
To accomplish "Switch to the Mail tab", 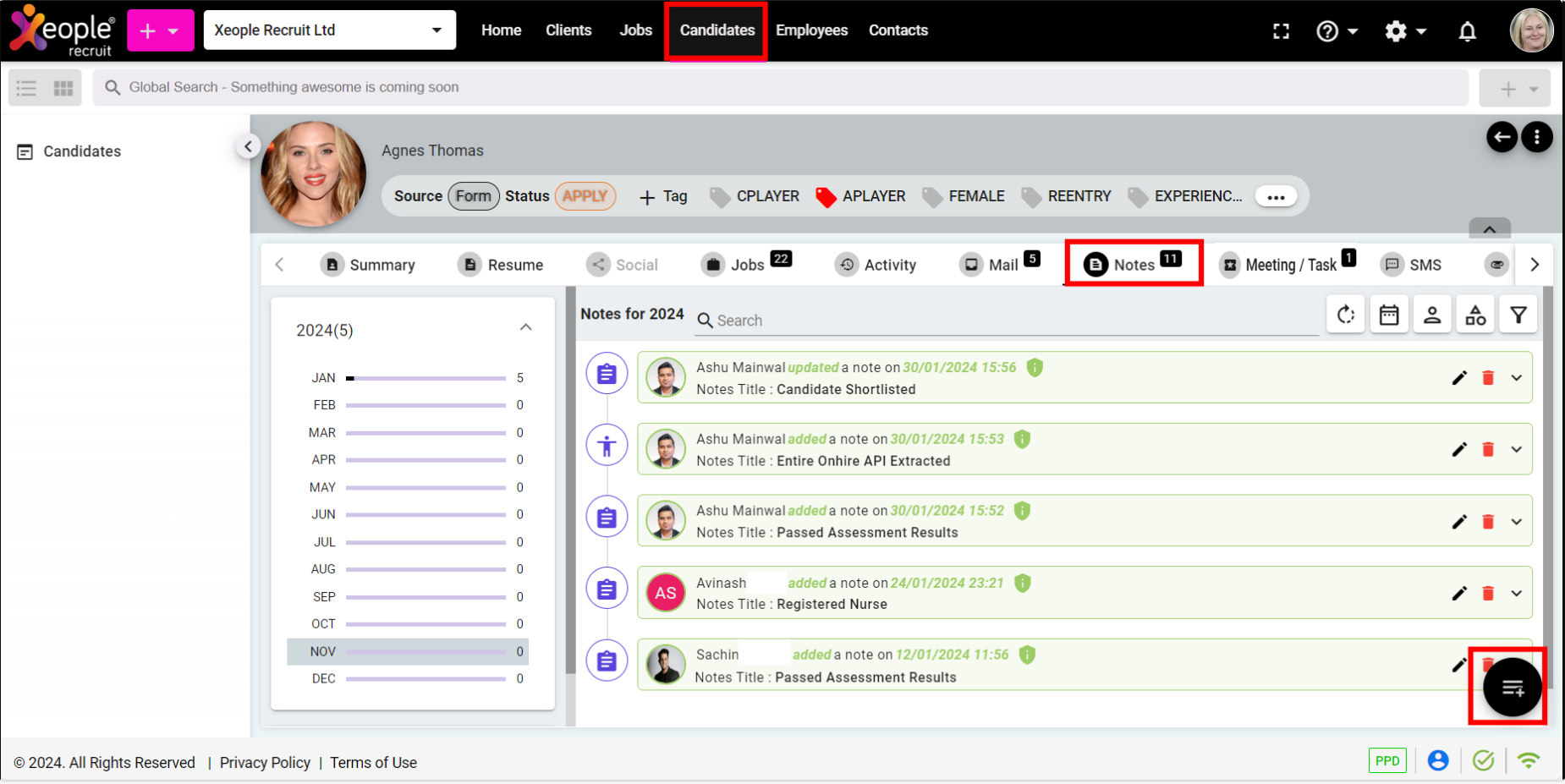I will tap(999, 265).
